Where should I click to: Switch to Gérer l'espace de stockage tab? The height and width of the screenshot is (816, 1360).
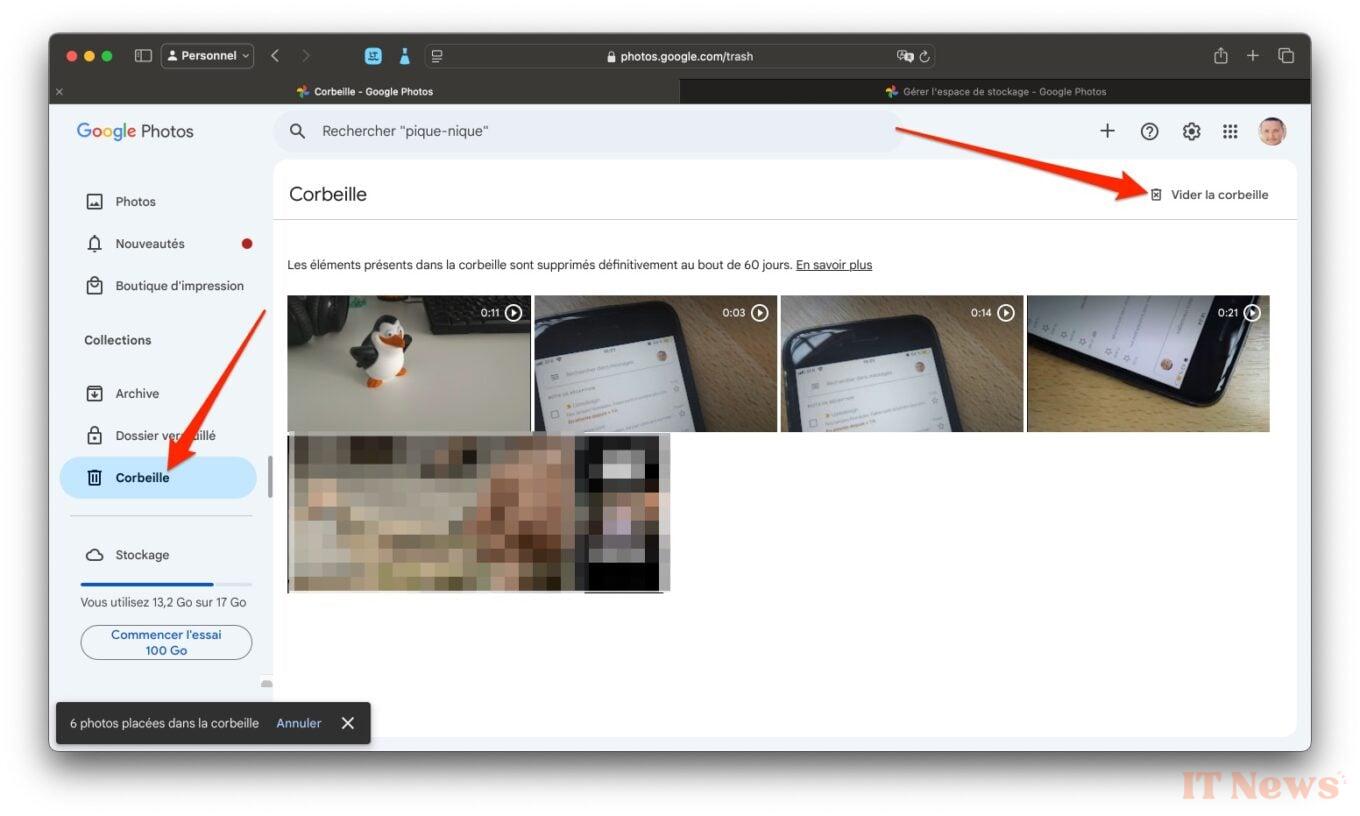(x=995, y=91)
